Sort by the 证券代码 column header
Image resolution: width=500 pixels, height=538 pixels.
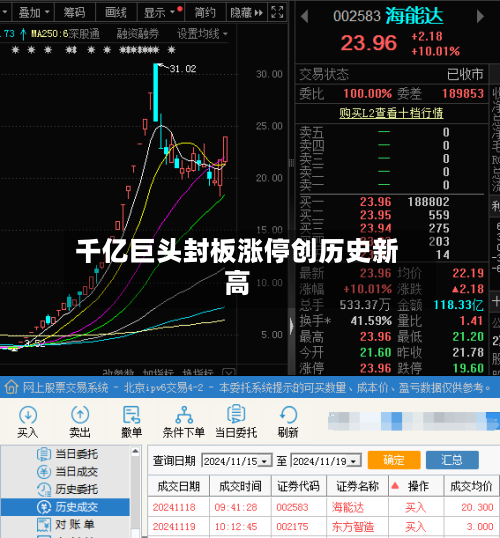(299, 486)
